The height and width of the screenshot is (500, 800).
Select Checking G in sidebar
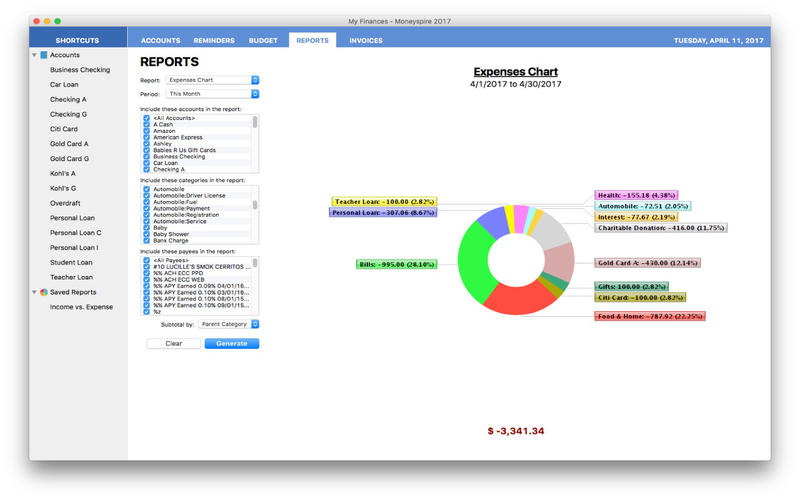(68, 114)
